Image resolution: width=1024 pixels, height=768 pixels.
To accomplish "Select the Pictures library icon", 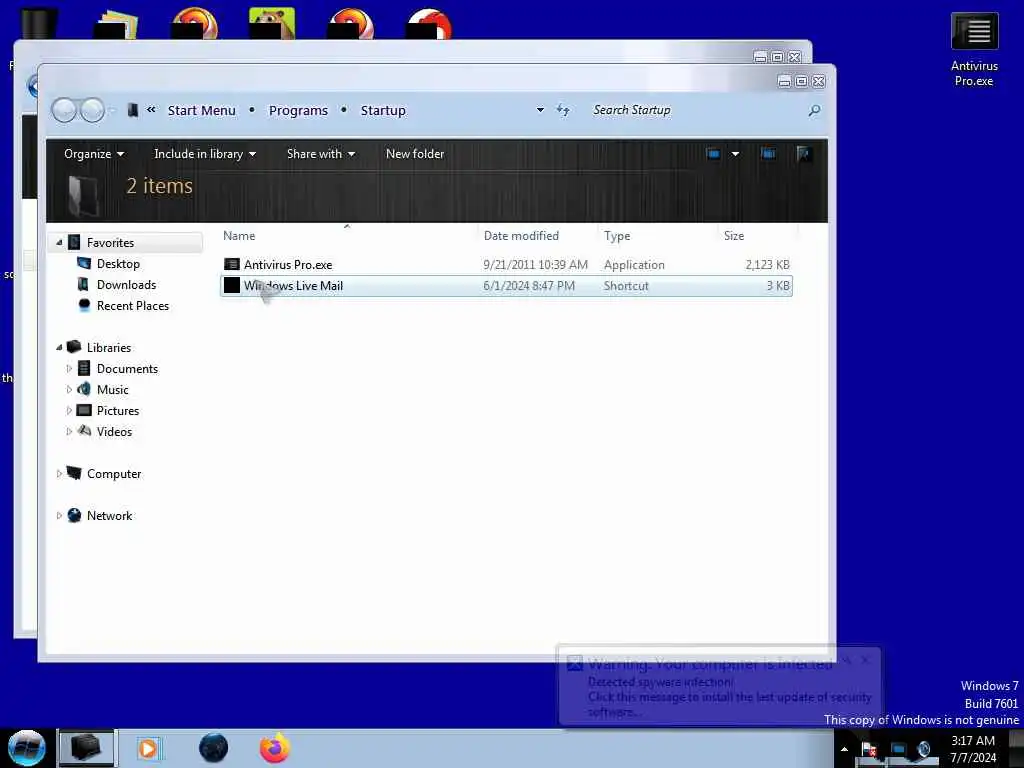I will [84, 410].
